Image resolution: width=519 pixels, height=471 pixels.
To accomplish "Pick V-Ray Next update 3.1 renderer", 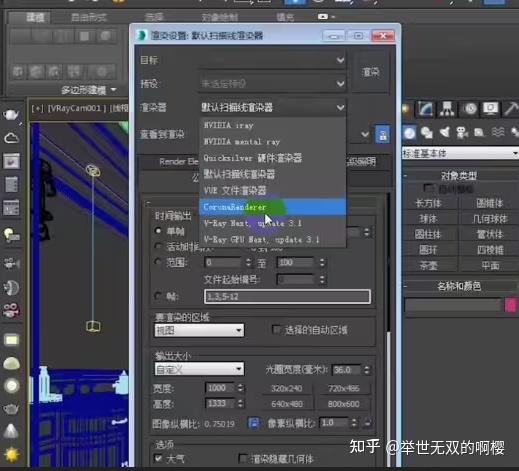I will (272, 223).
